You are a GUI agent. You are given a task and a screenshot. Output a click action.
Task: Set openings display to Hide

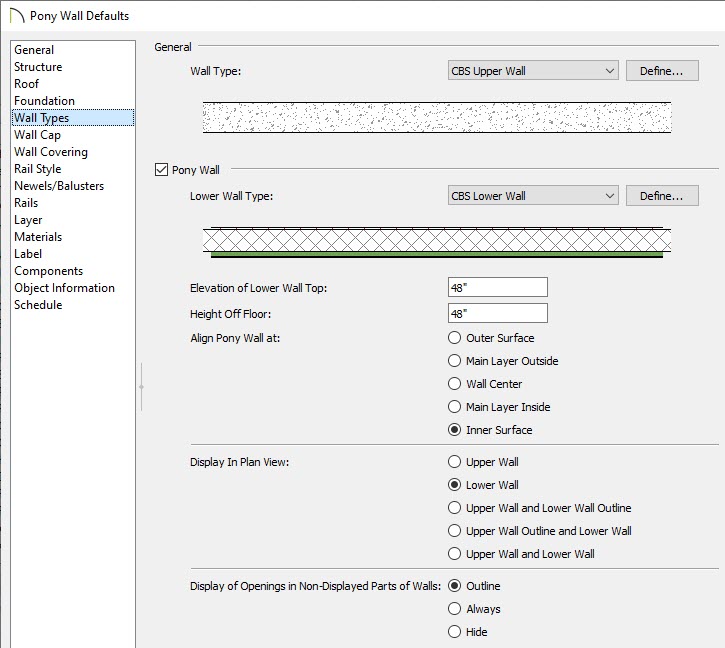click(455, 632)
